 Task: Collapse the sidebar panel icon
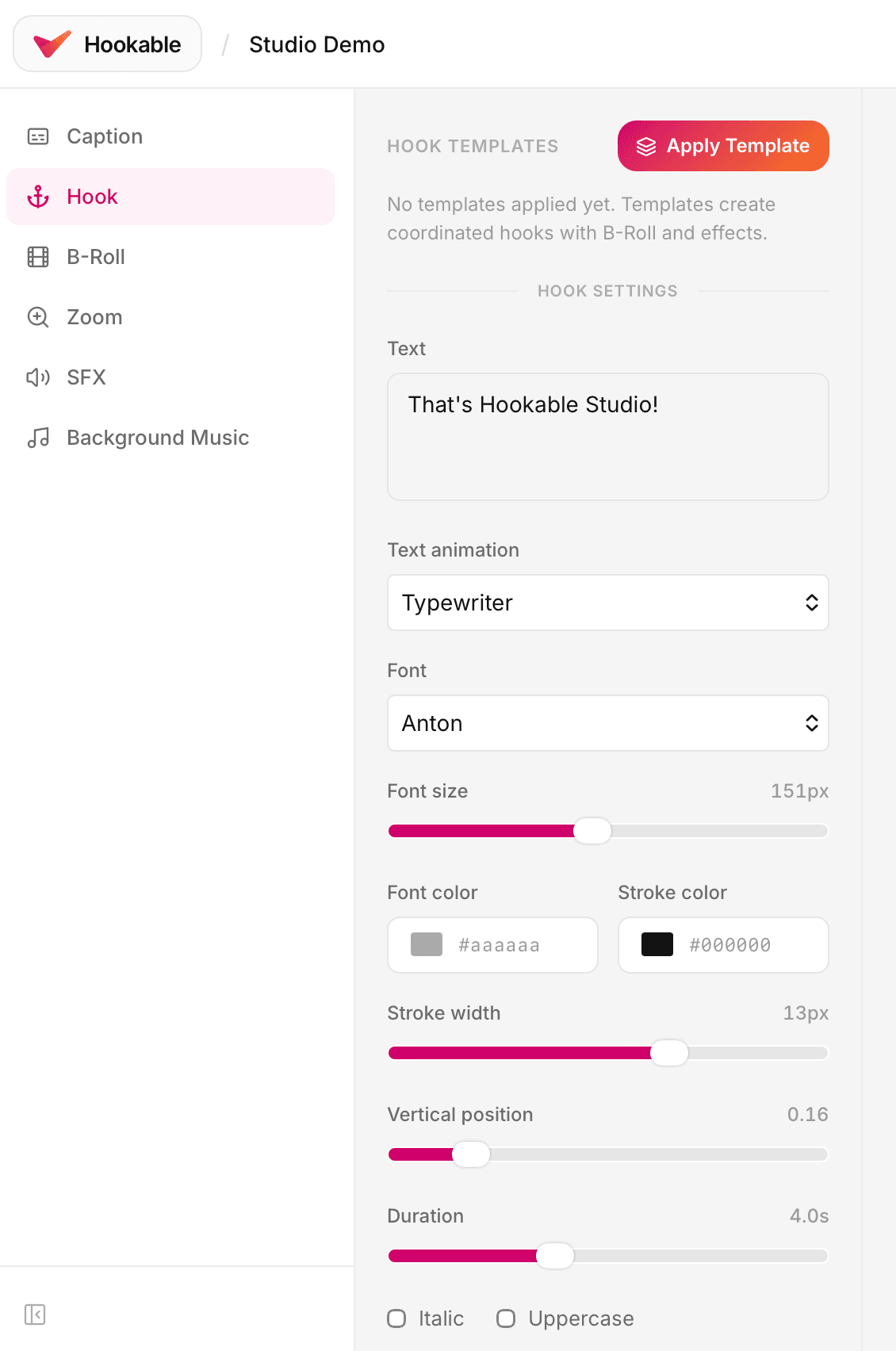pos(35,1315)
